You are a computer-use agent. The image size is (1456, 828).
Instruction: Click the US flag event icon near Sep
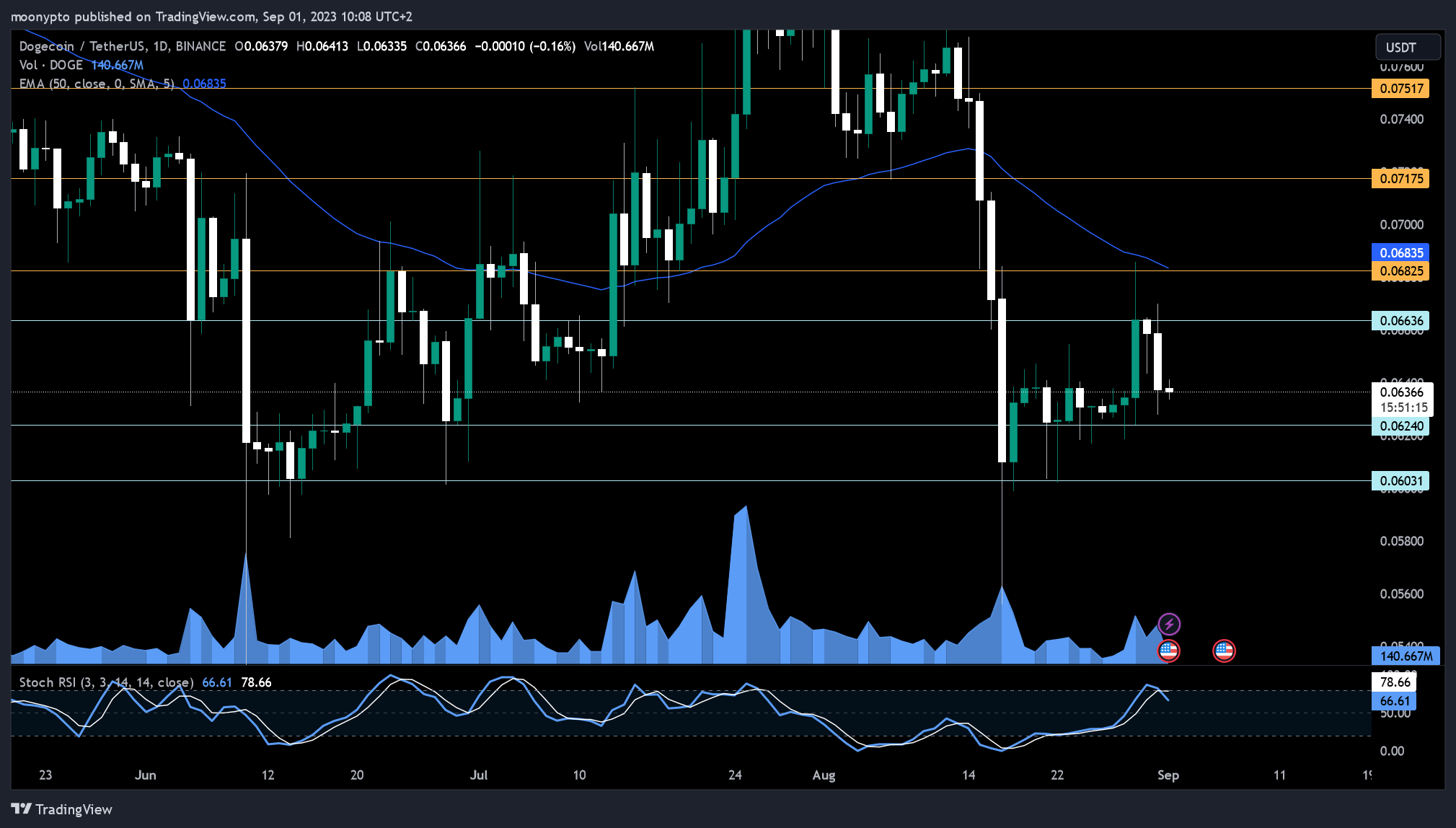1168,651
